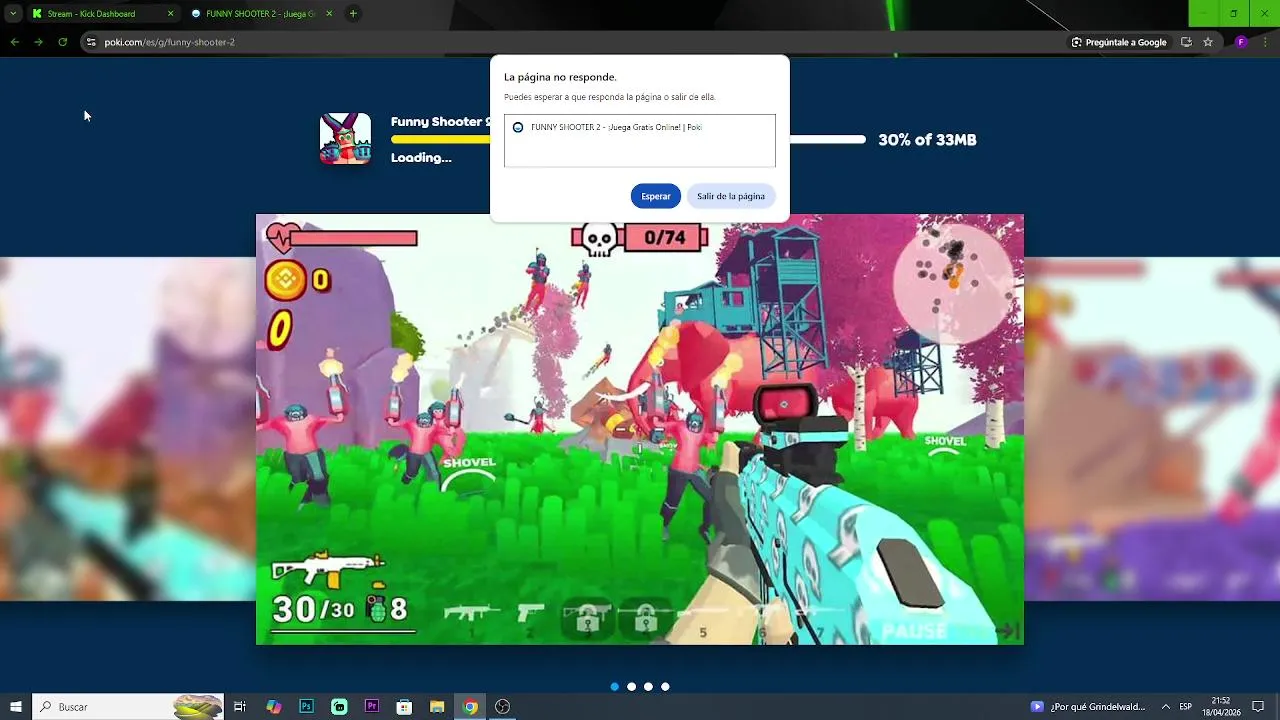This screenshot has width=1280, height=720.
Task: Select the second carousel dot
Action: pyautogui.click(x=631, y=687)
